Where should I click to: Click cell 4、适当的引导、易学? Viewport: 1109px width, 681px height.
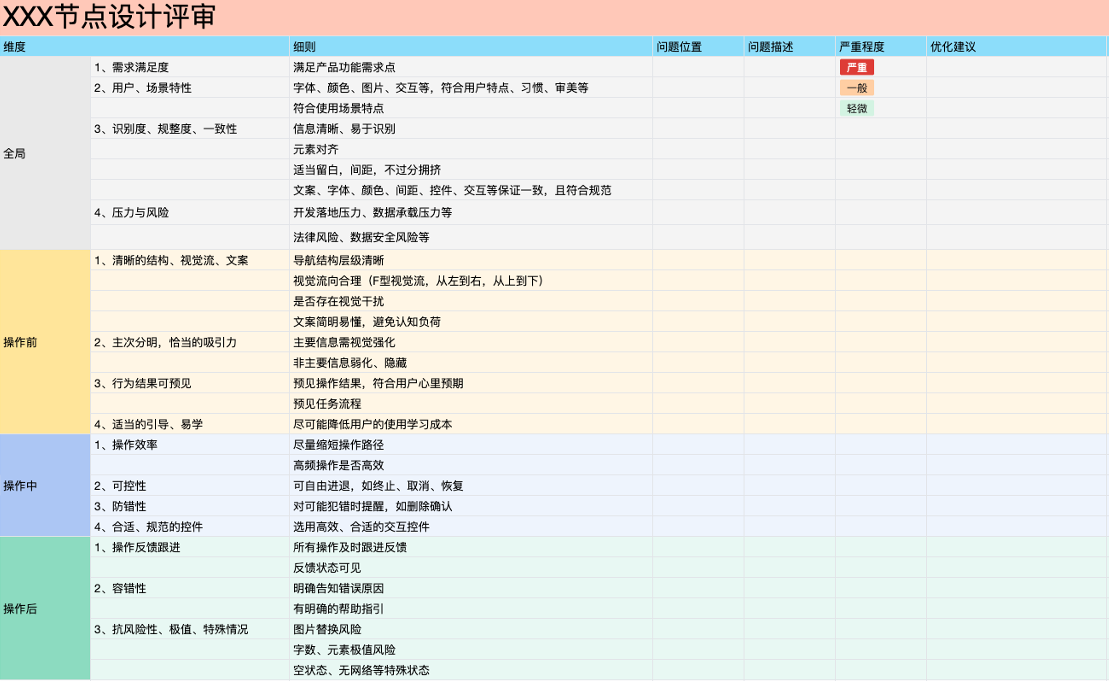pyautogui.click(x=190, y=424)
